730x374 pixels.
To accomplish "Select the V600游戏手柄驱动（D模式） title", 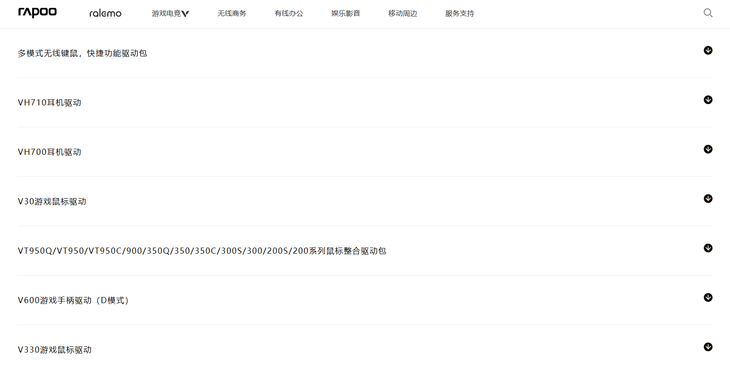I will 74,300.
